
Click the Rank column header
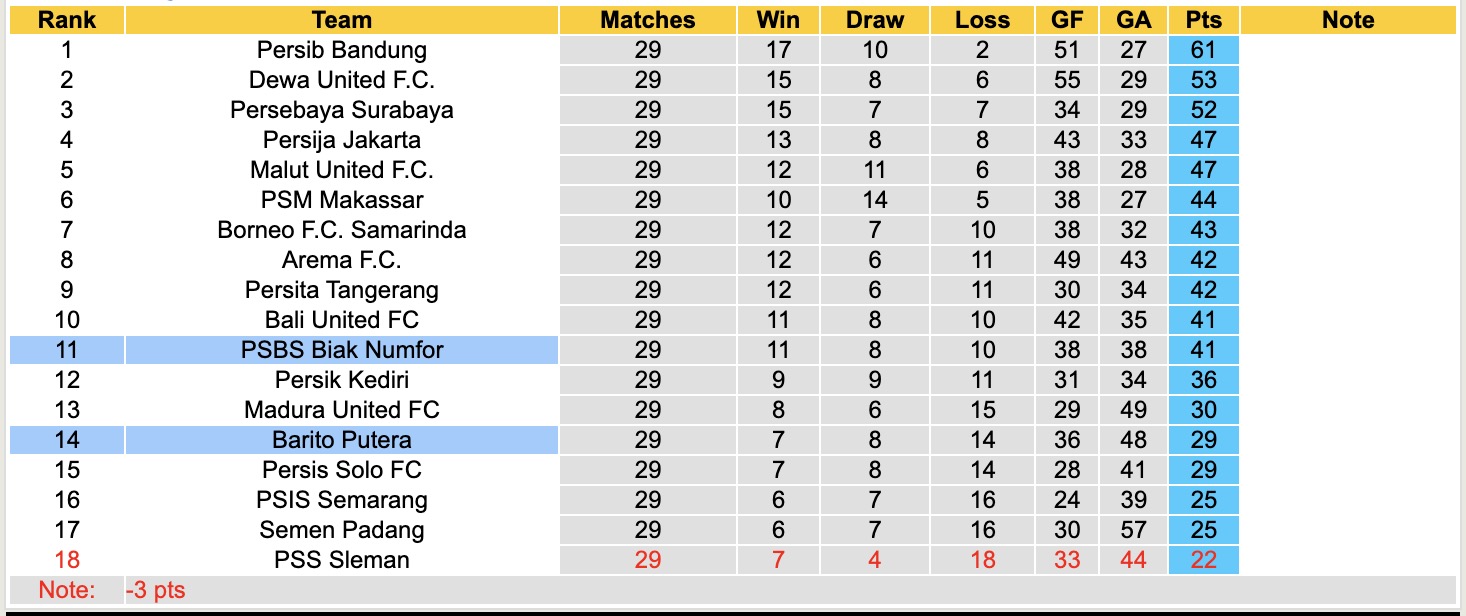[x=67, y=20]
